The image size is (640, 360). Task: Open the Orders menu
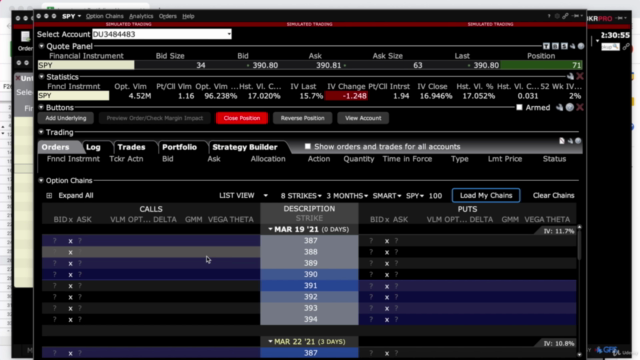167,16
